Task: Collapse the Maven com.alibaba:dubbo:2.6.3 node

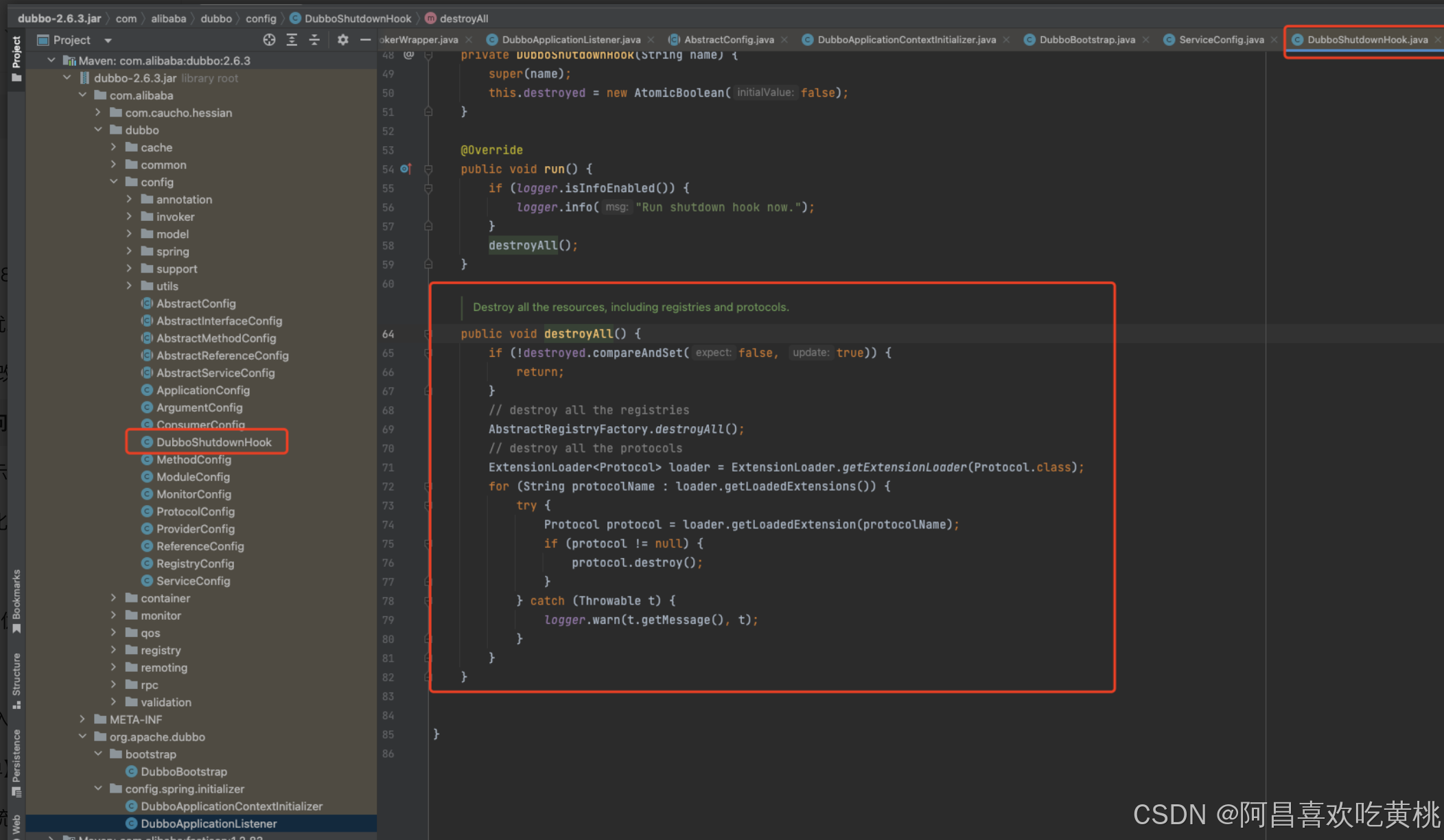Action: pos(51,60)
